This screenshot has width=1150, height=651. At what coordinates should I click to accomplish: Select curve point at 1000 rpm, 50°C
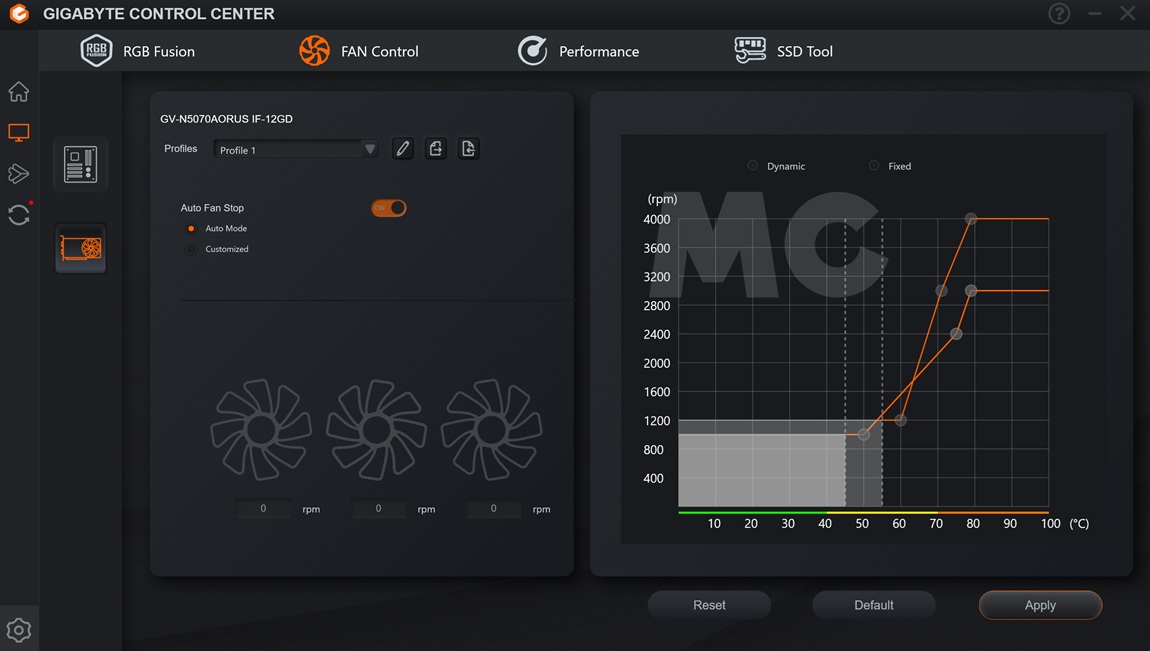pos(863,435)
